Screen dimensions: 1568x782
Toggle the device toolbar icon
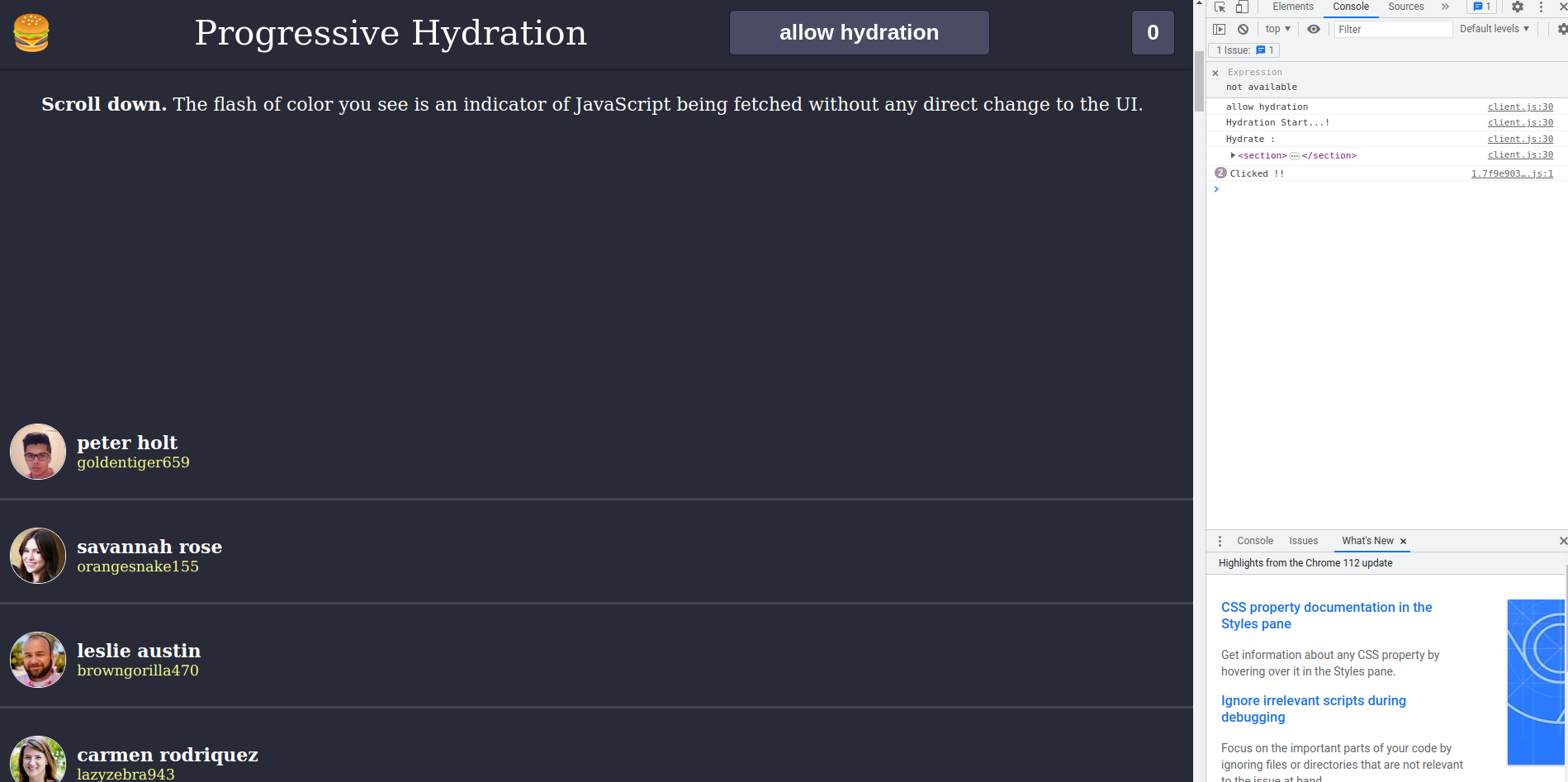click(1241, 7)
